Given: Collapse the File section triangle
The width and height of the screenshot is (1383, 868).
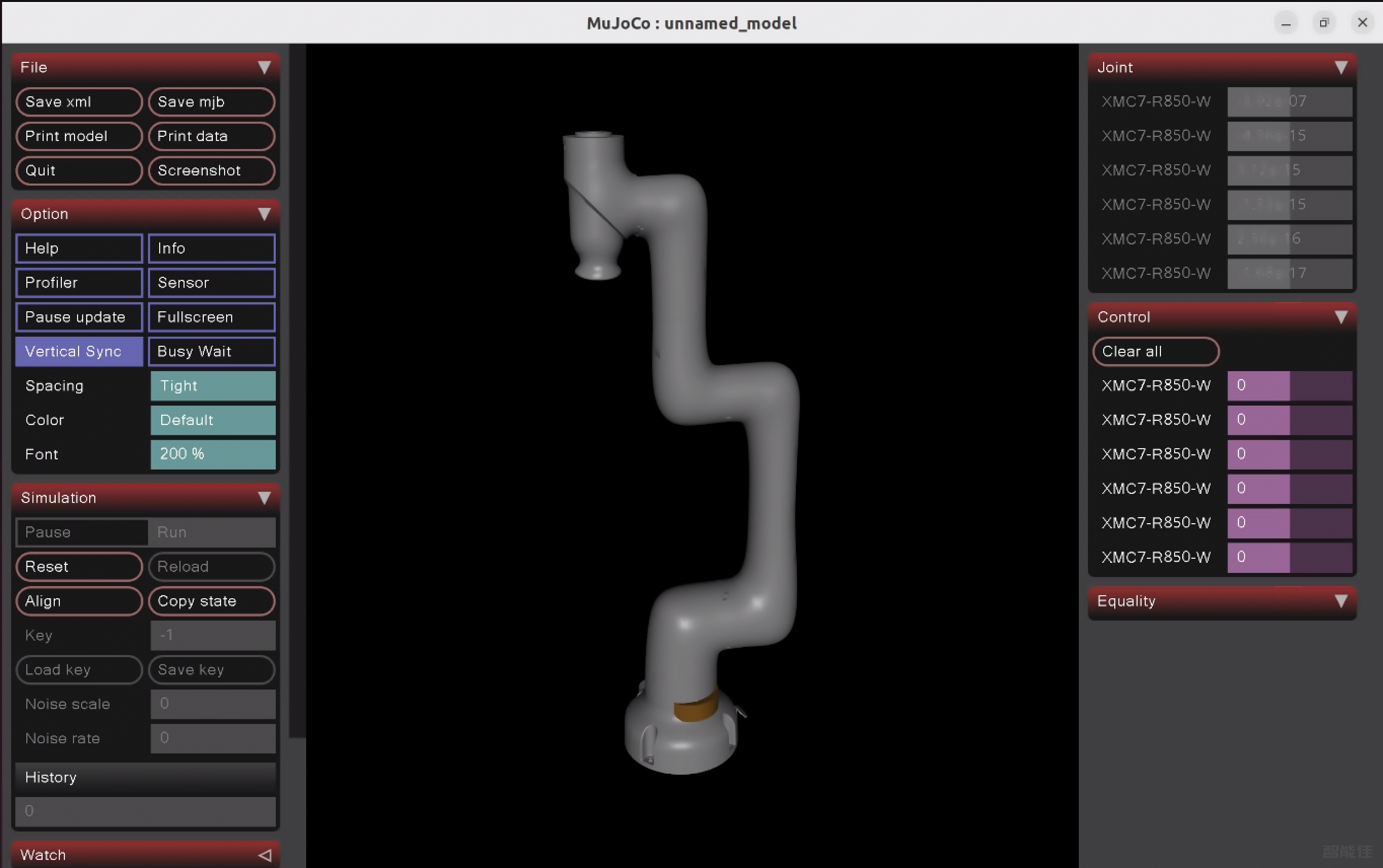Looking at the screenshot, I should pyautogui.click(x=264, y=68).
